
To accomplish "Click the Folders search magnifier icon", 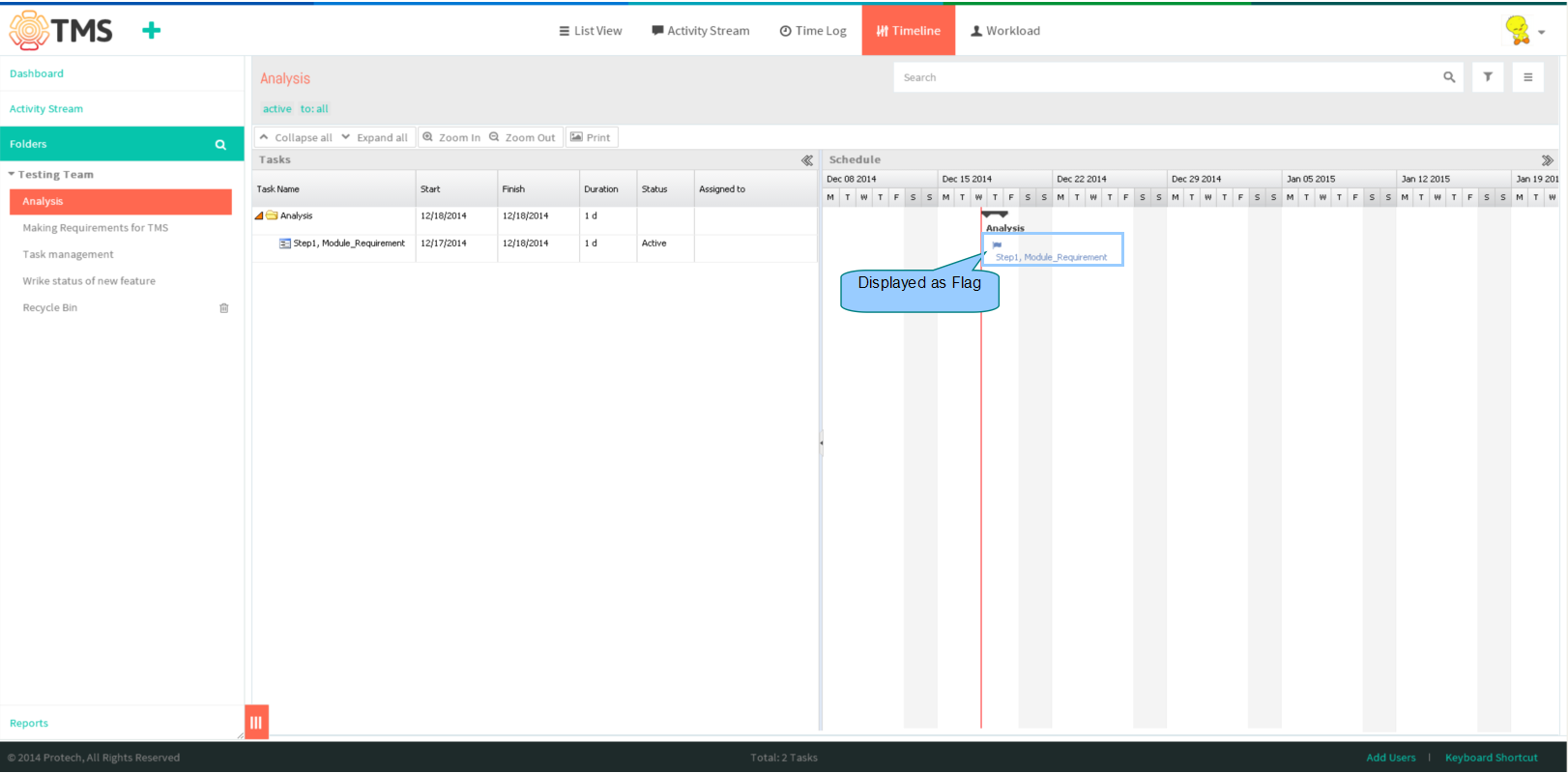I will 220,145.
